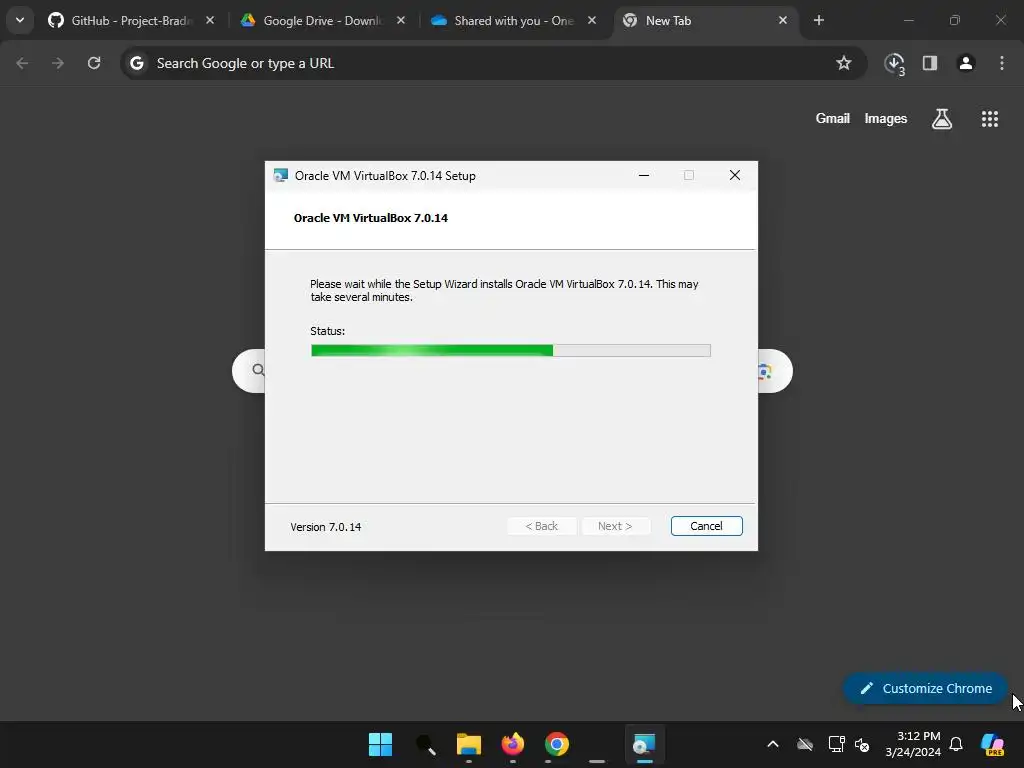Open Firefox from the taskbar
Screen dimensions: 1024x768
pyautogui.click(x=513, y=744)
